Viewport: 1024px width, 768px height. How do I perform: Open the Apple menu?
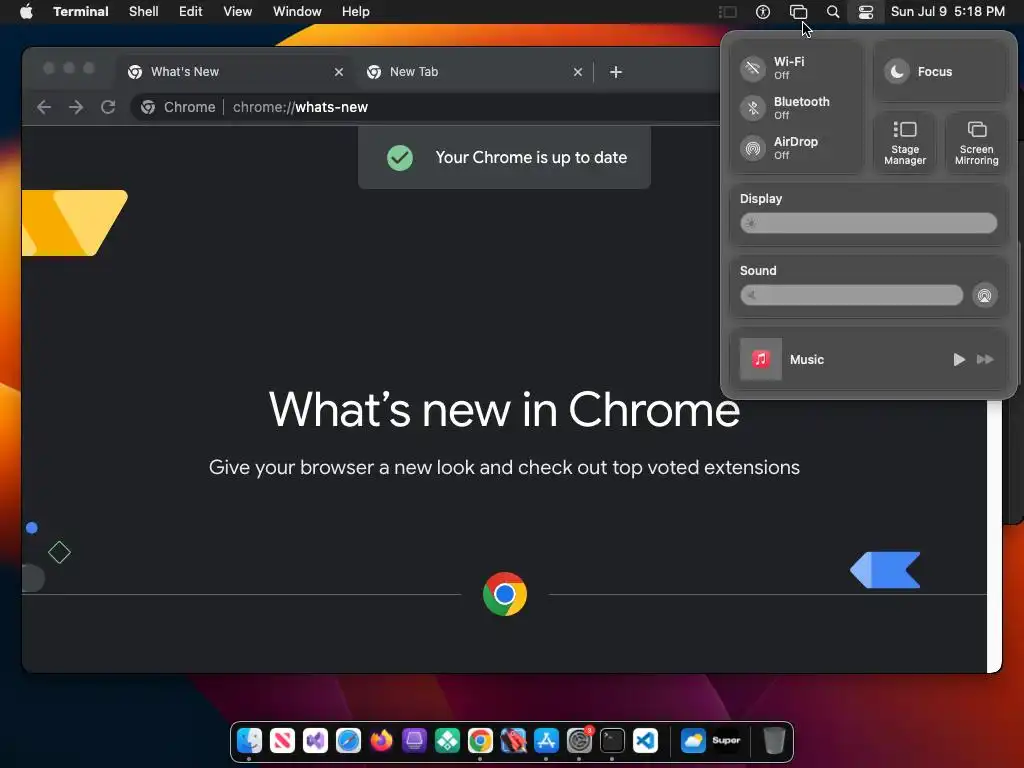(26, 12)
